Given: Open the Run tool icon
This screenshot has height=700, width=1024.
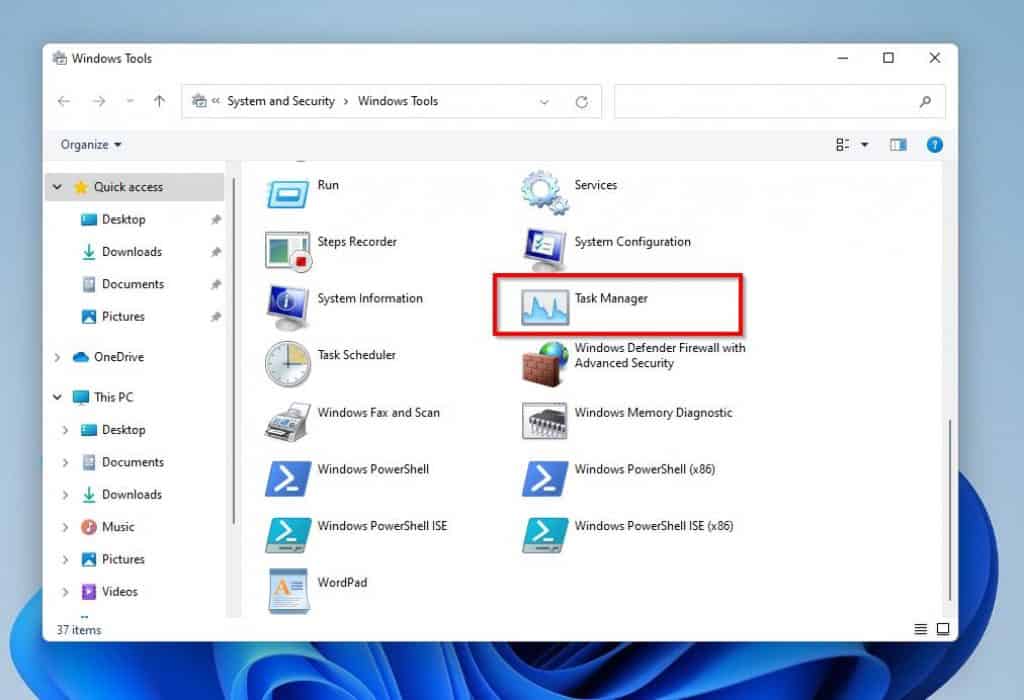Looking at the screenshot, I should [287, 194].
